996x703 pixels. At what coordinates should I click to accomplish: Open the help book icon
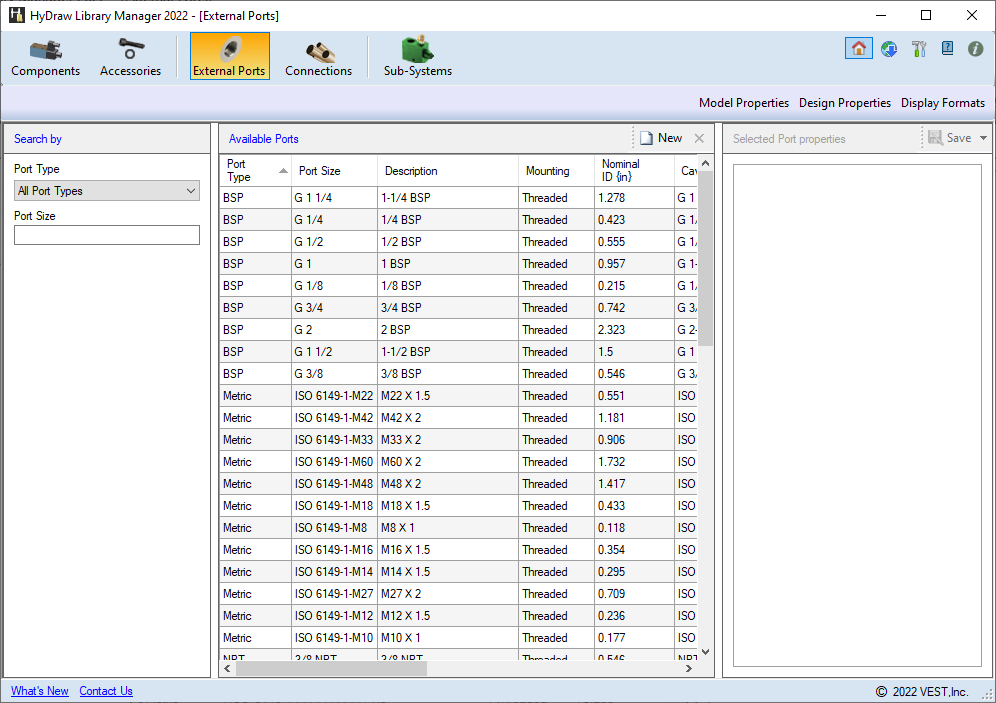(x=947, y=48)
